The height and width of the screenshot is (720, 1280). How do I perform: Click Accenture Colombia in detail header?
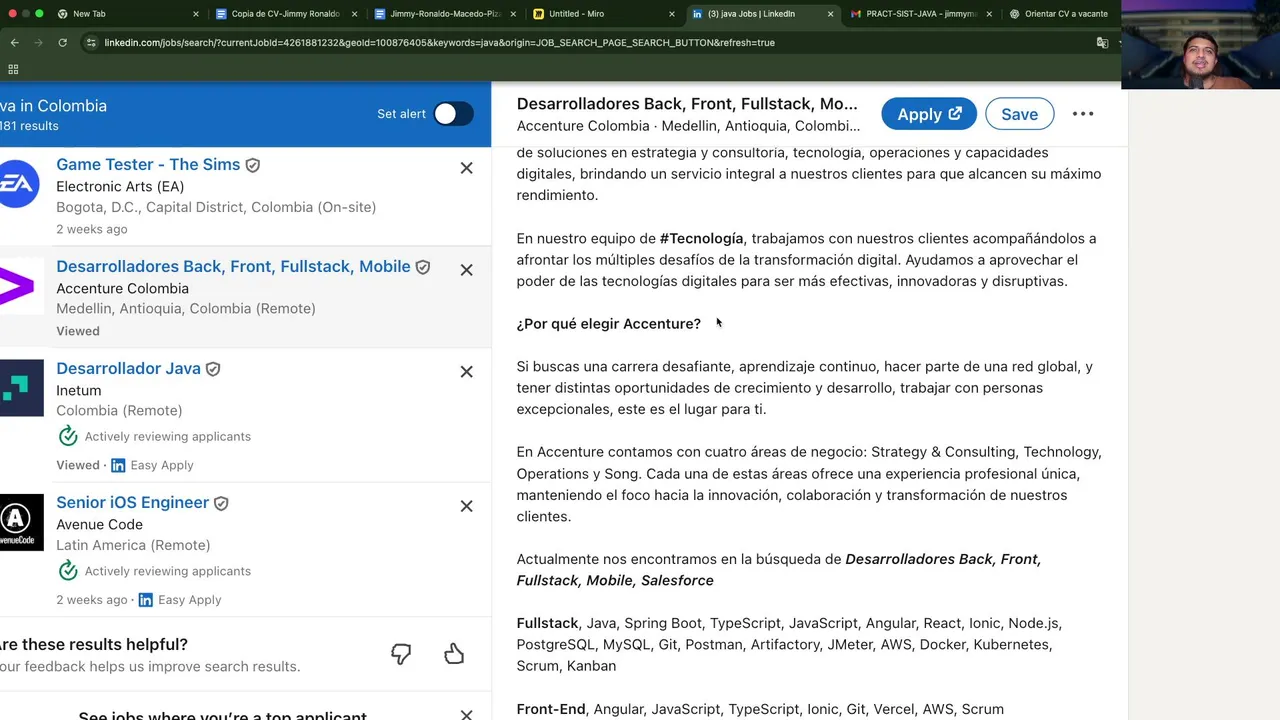(x=583, y=126)
